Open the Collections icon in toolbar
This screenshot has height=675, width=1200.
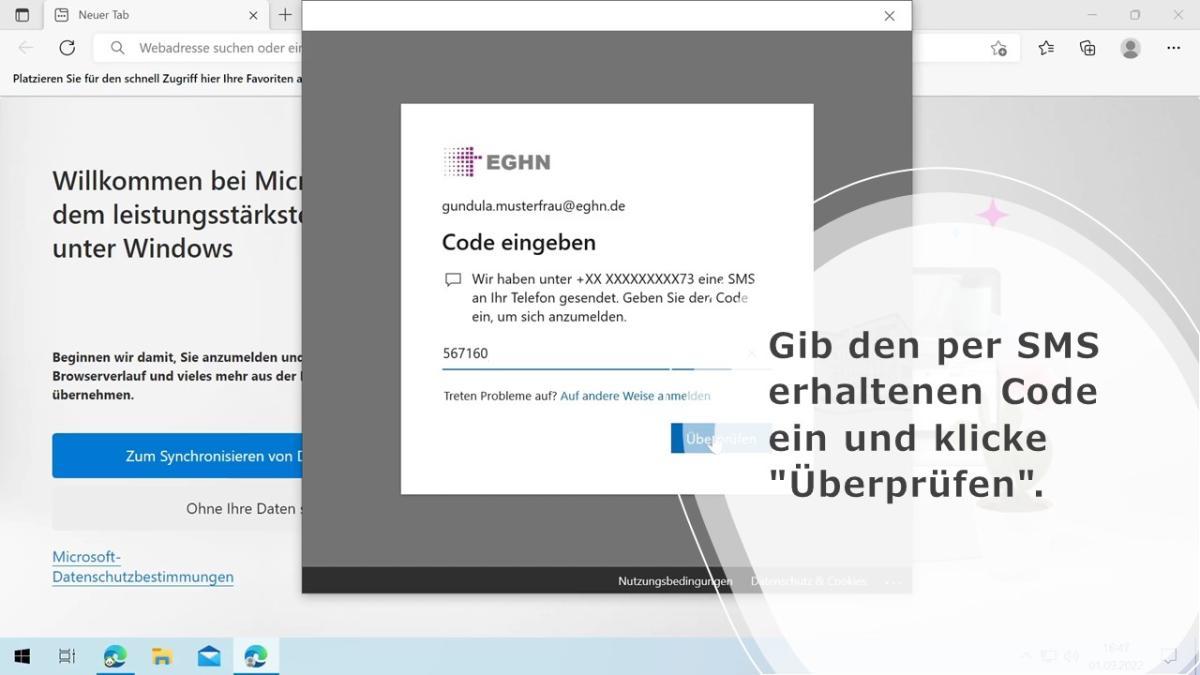(1088, 48)
